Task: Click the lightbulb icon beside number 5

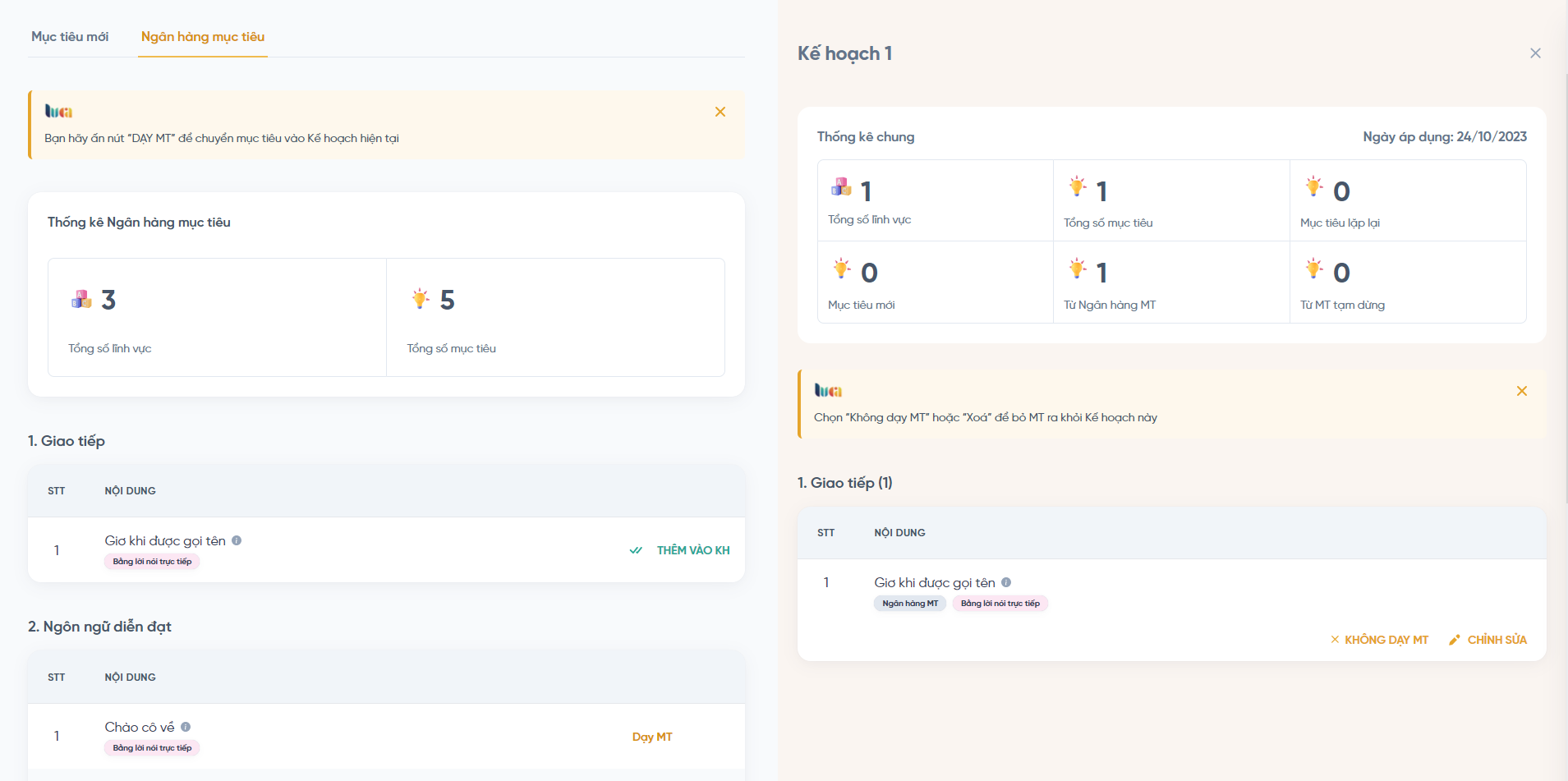Action: click(x=421, y=299)
